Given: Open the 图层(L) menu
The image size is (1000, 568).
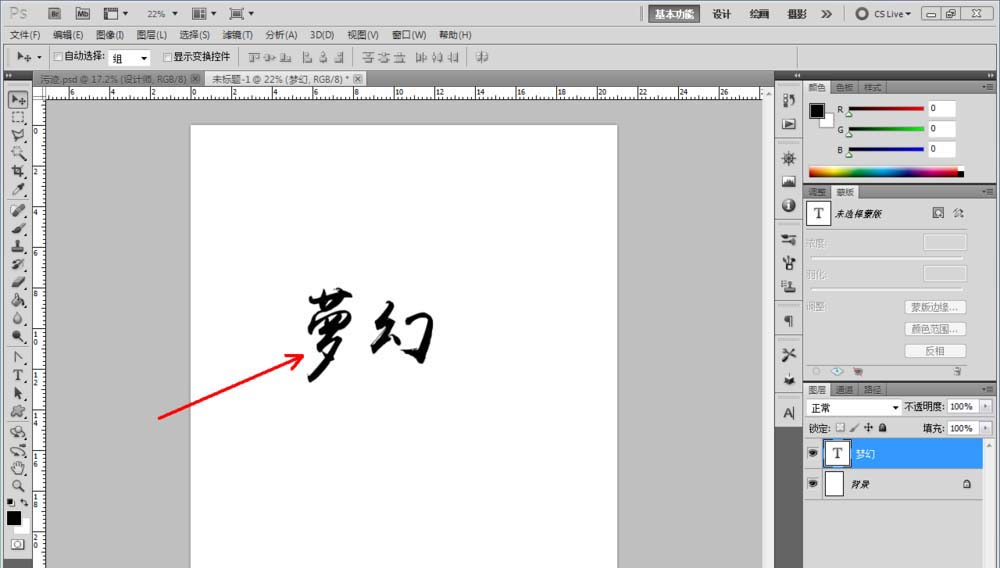Looking at the screenshot, I should pyautogui.click(x=151, y=35).
